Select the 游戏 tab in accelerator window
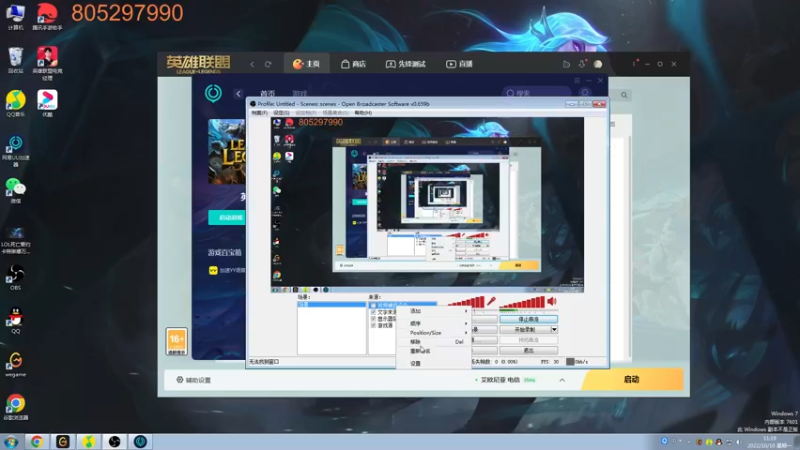The height and width of the screenshot is (450, 800). [299, 93]
